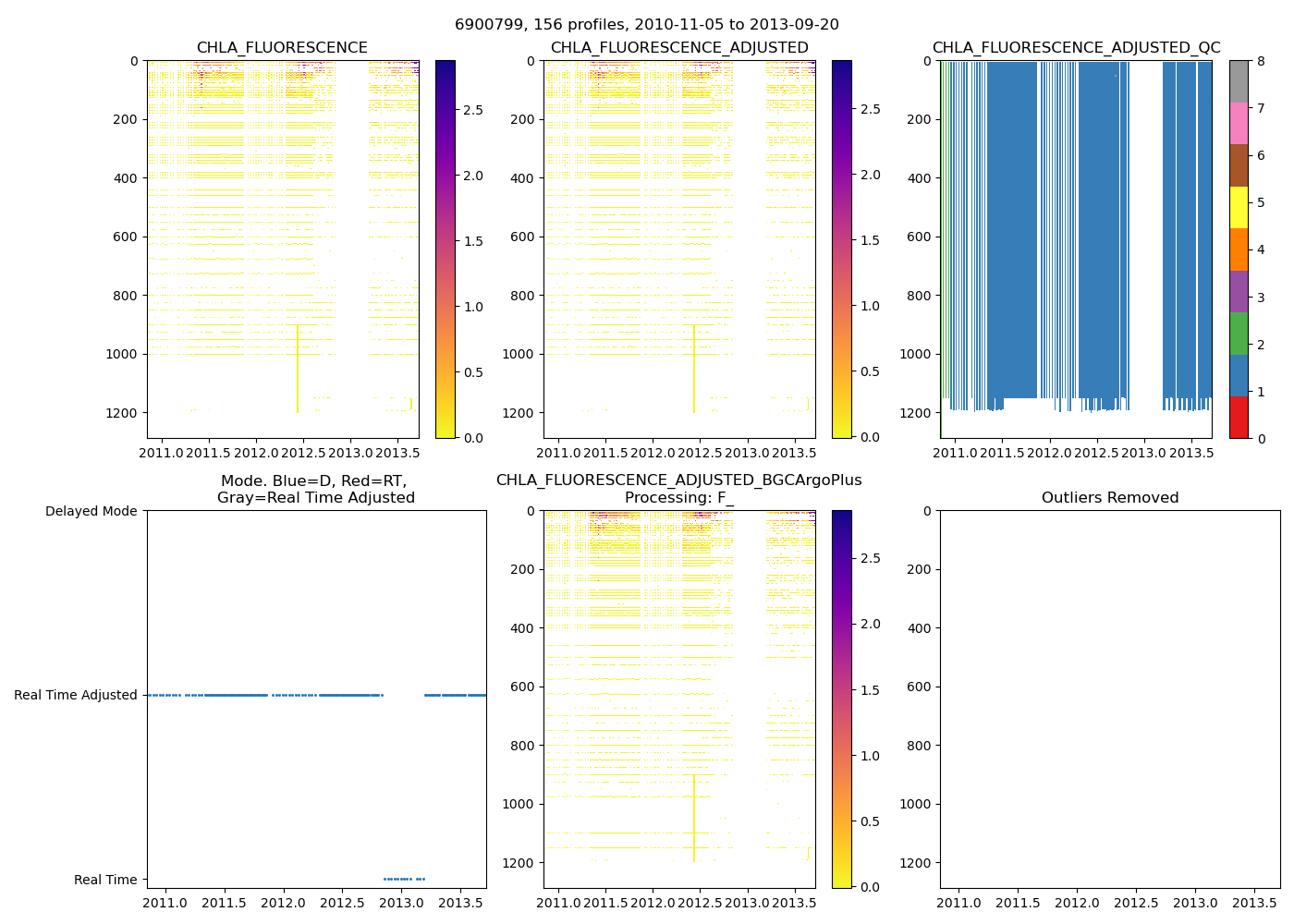The width and height of the screenshot is (1294, 924).
Task: Pick the green swatch in the QC colorbar
Action: (1239, 334)
